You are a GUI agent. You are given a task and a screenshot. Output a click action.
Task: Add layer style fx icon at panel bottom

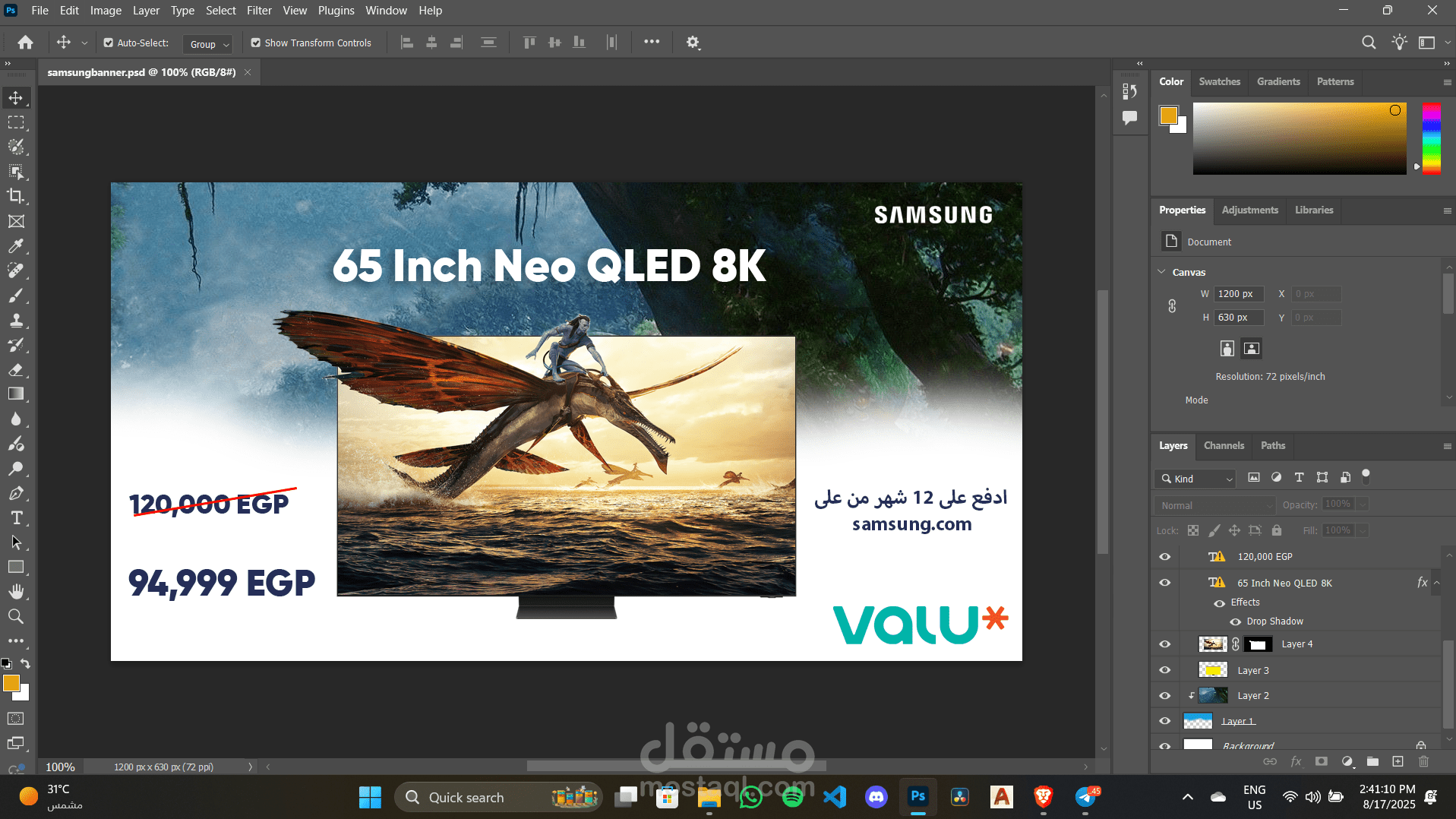(x=1296, y=761)
